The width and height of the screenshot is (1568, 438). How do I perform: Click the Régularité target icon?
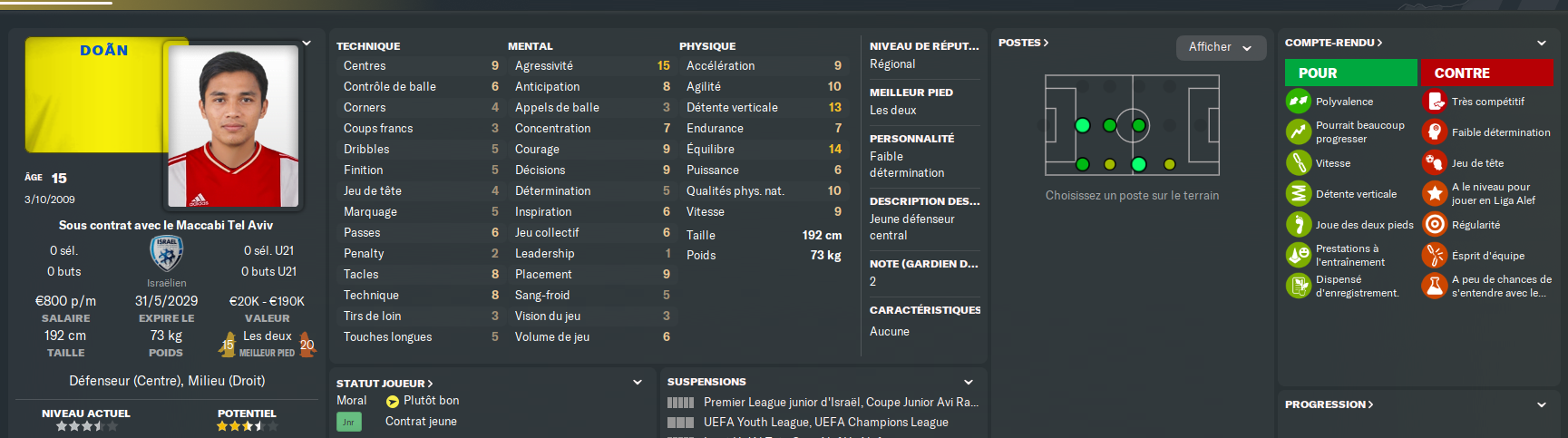tap(1434, 225)
